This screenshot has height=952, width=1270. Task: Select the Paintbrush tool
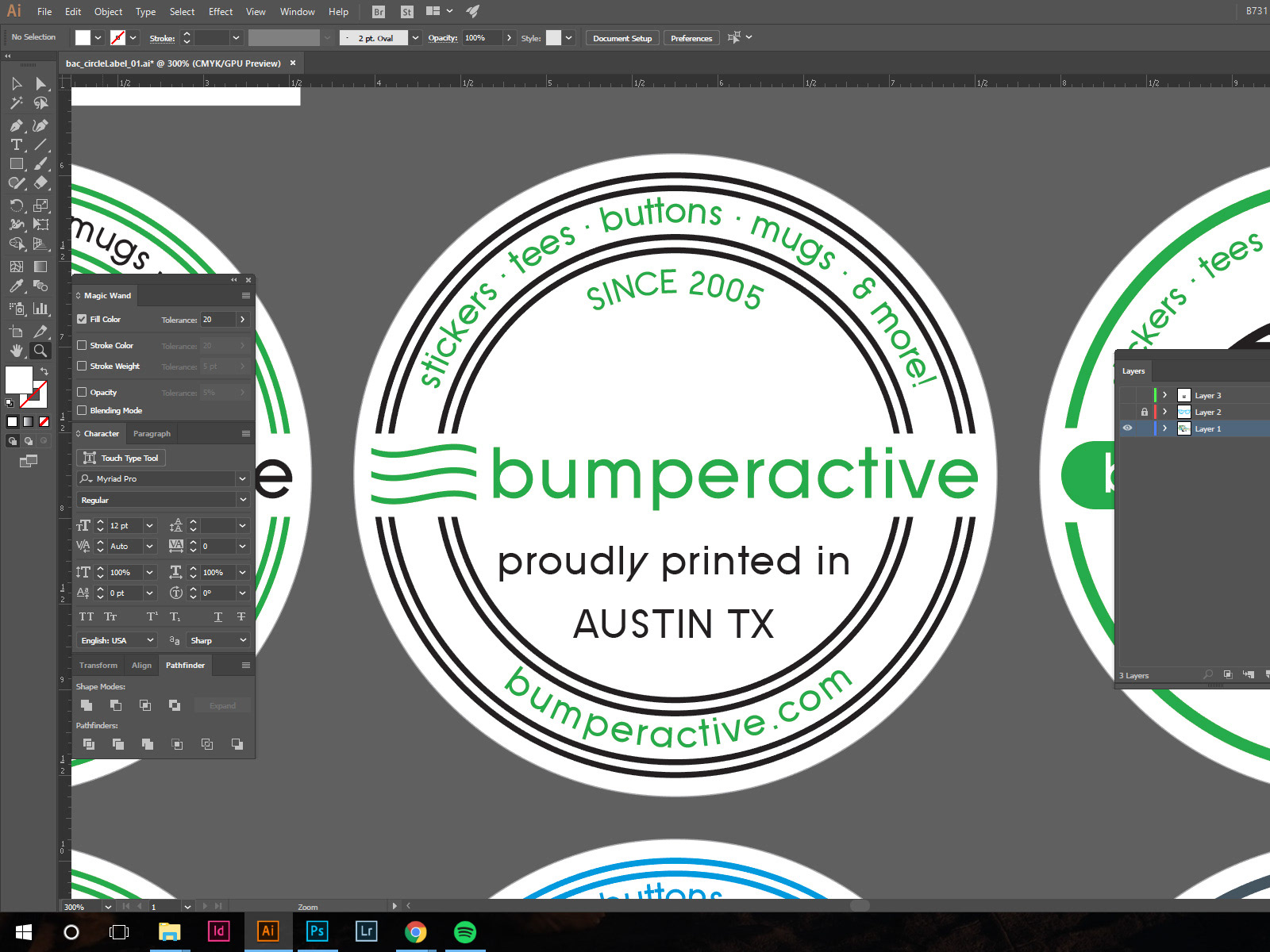point(40,163)
